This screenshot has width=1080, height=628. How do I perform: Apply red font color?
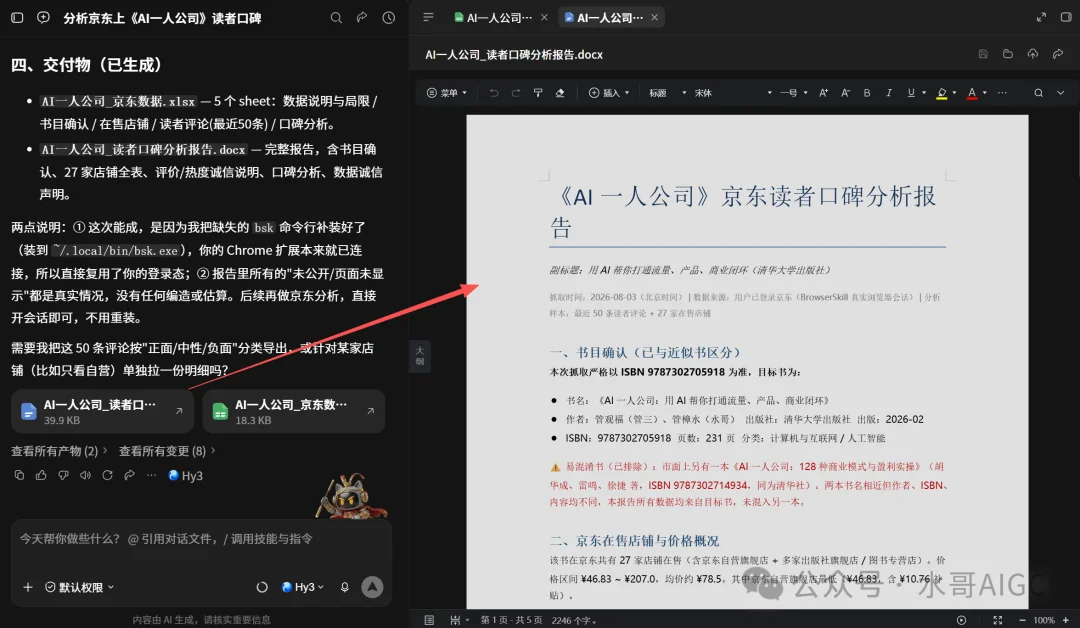click(972, 93)
